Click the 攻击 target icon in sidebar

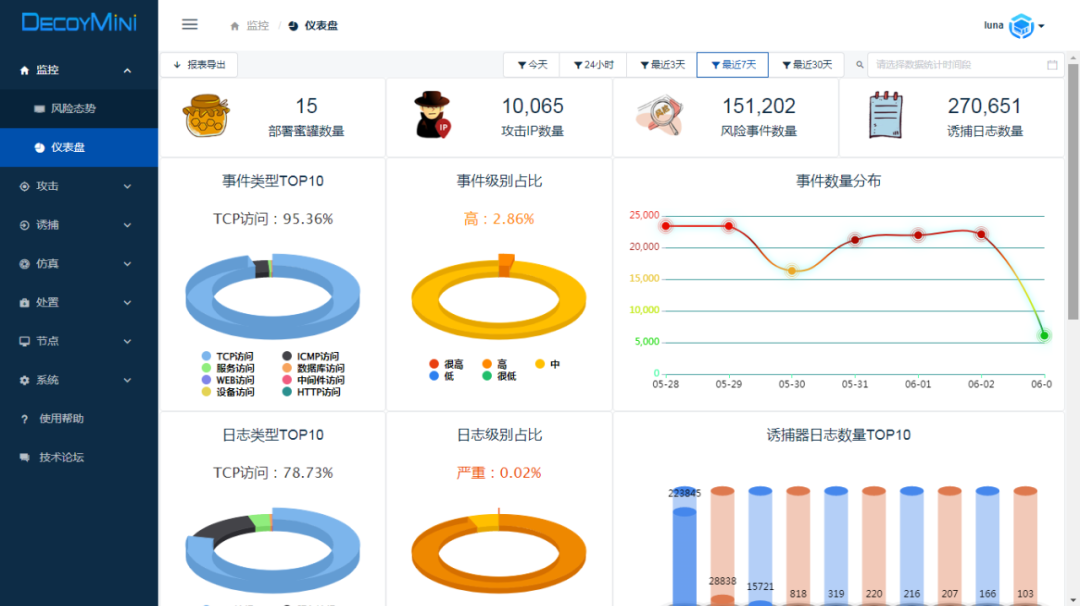click(25, 187)
